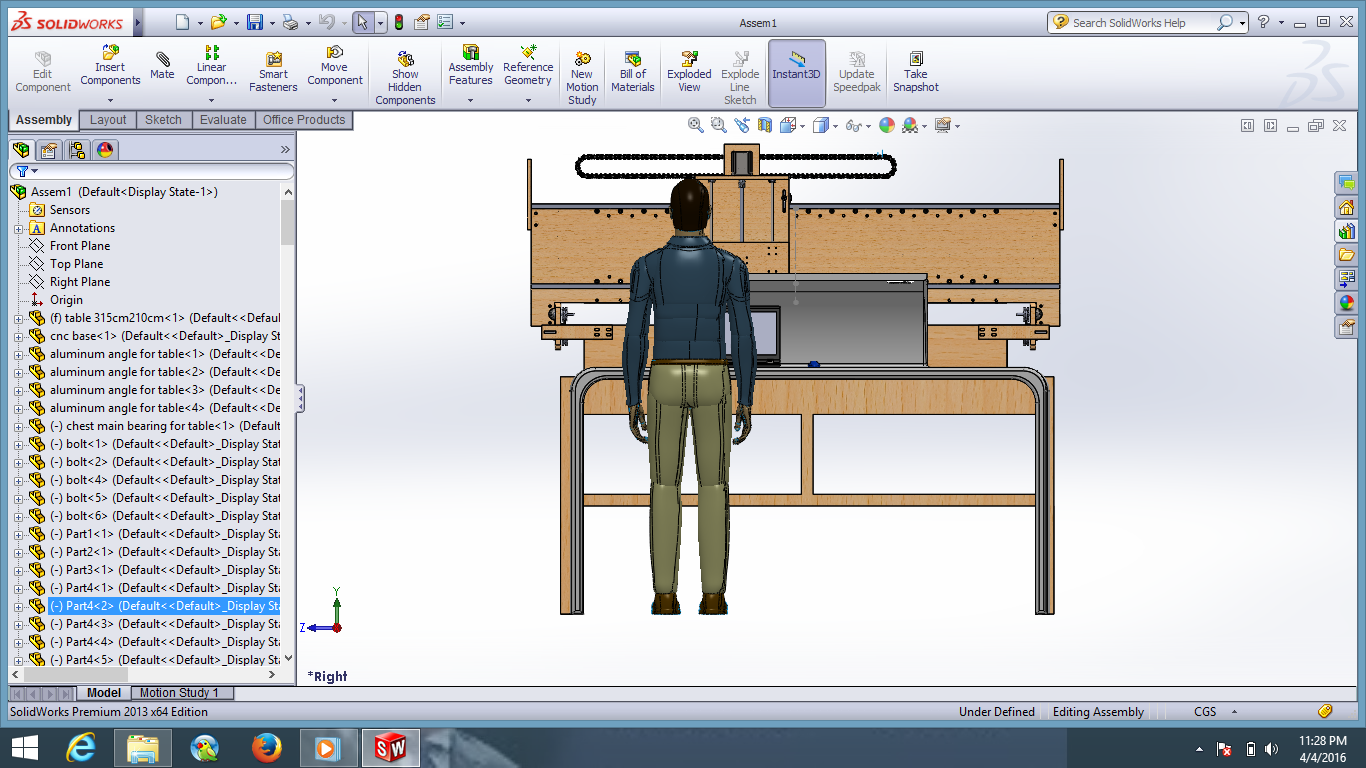Screen dimensions: 1366x768
Task: Expand the Reference Geometry dropdown arrow
Action: (528, 100)
